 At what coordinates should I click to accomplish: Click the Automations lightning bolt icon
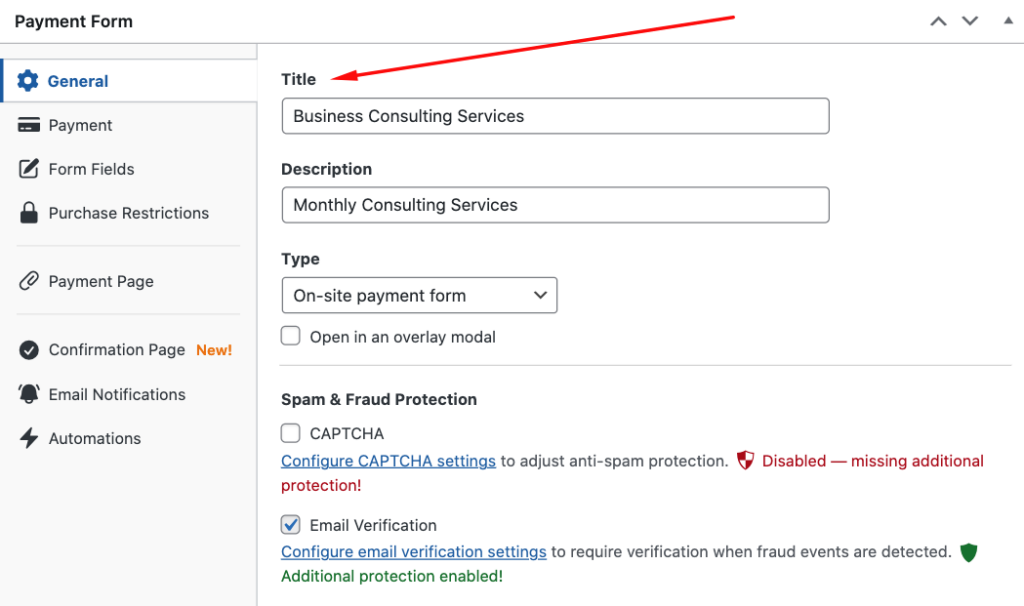[x=29, y=438]
